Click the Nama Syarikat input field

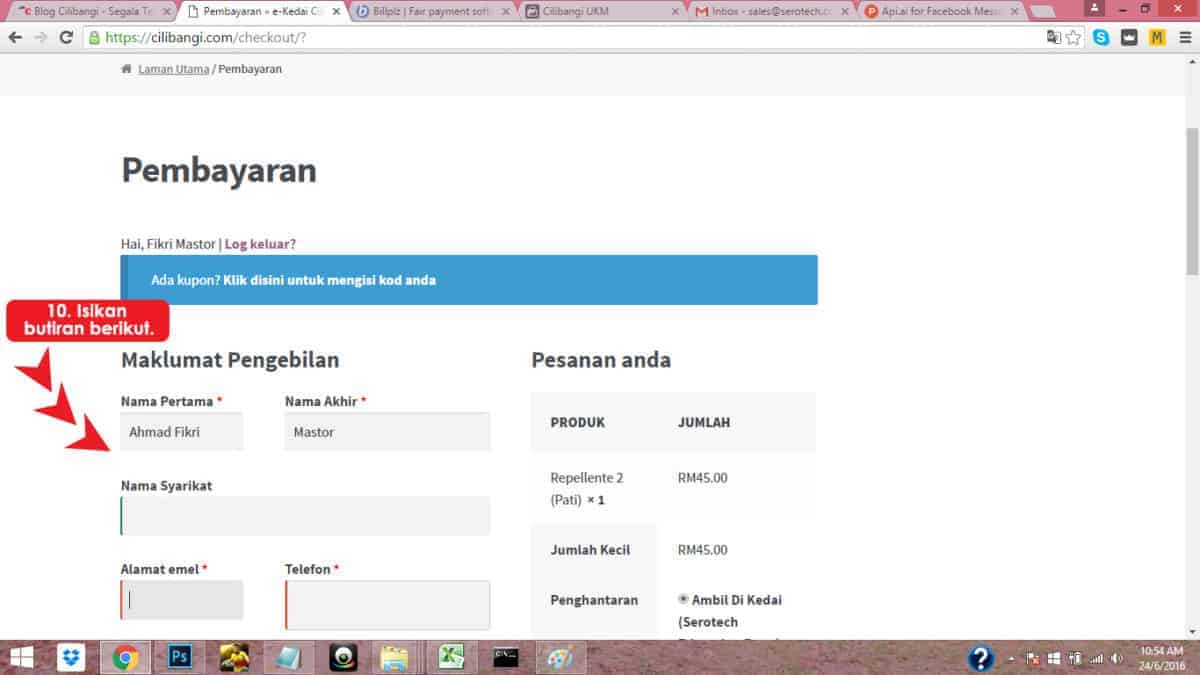(x=305, y=516)
